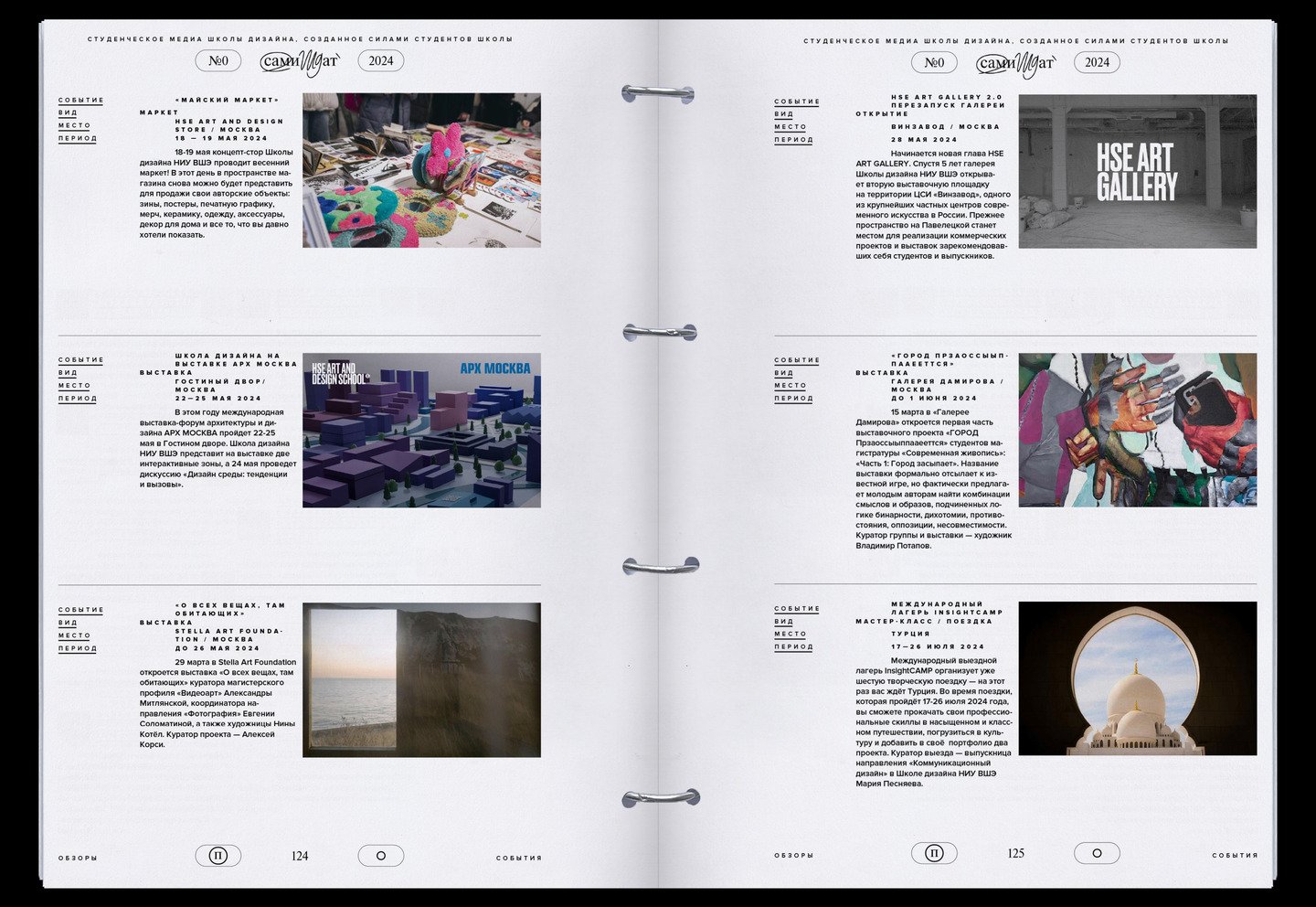The image size is (1316, 907).
Task: Click the "ОБЗОРЫ" footer label on page 124
Action: coord(78,859)
